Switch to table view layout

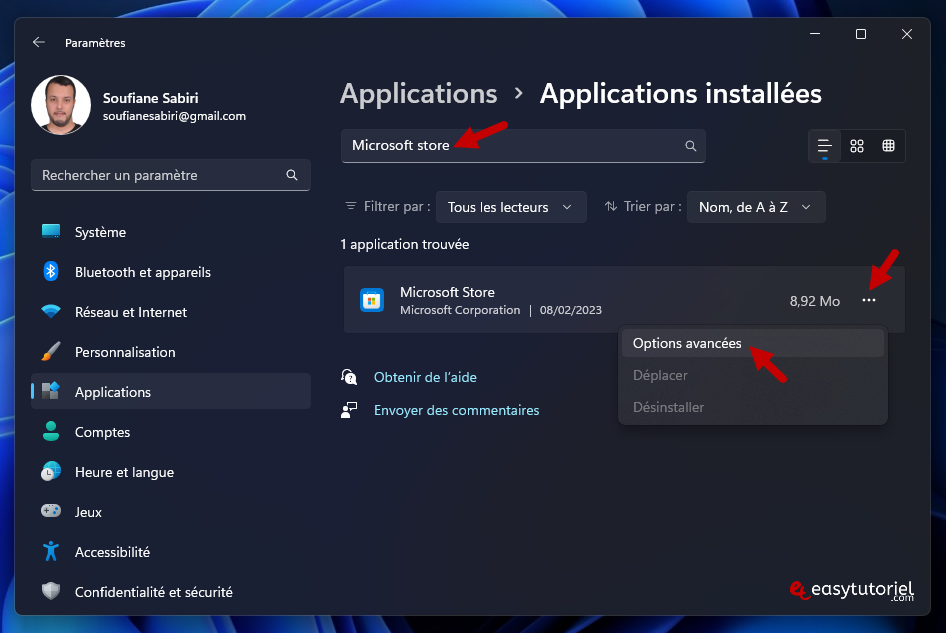click(888, 146)
